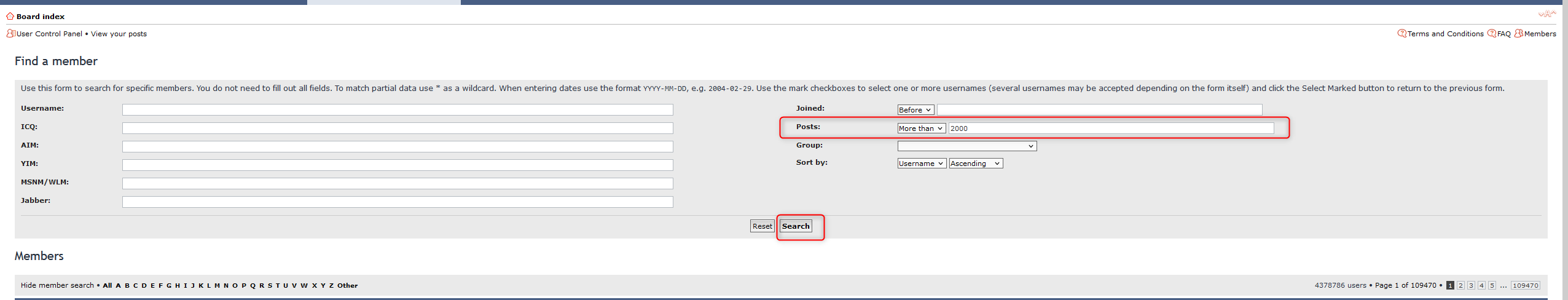The image size is (1568, 300).
Task: Click the Members people icon
Action: coord(1518,33)
